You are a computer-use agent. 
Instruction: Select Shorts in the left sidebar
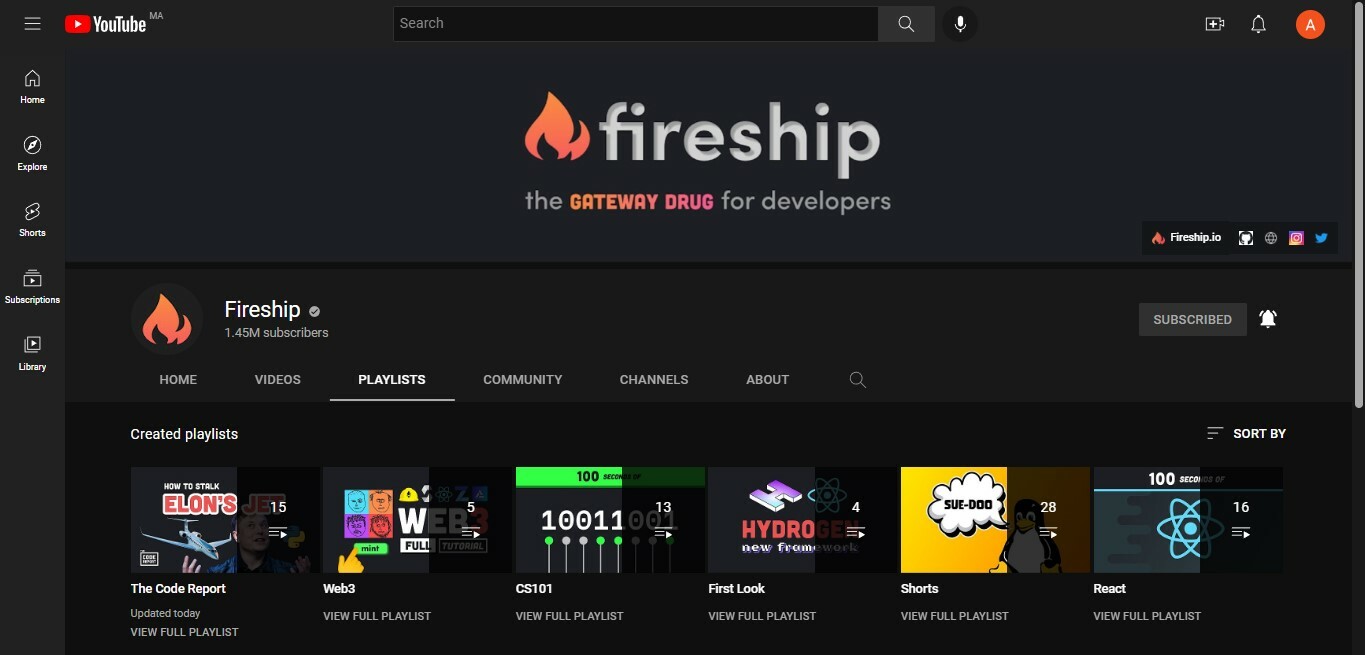31,219
